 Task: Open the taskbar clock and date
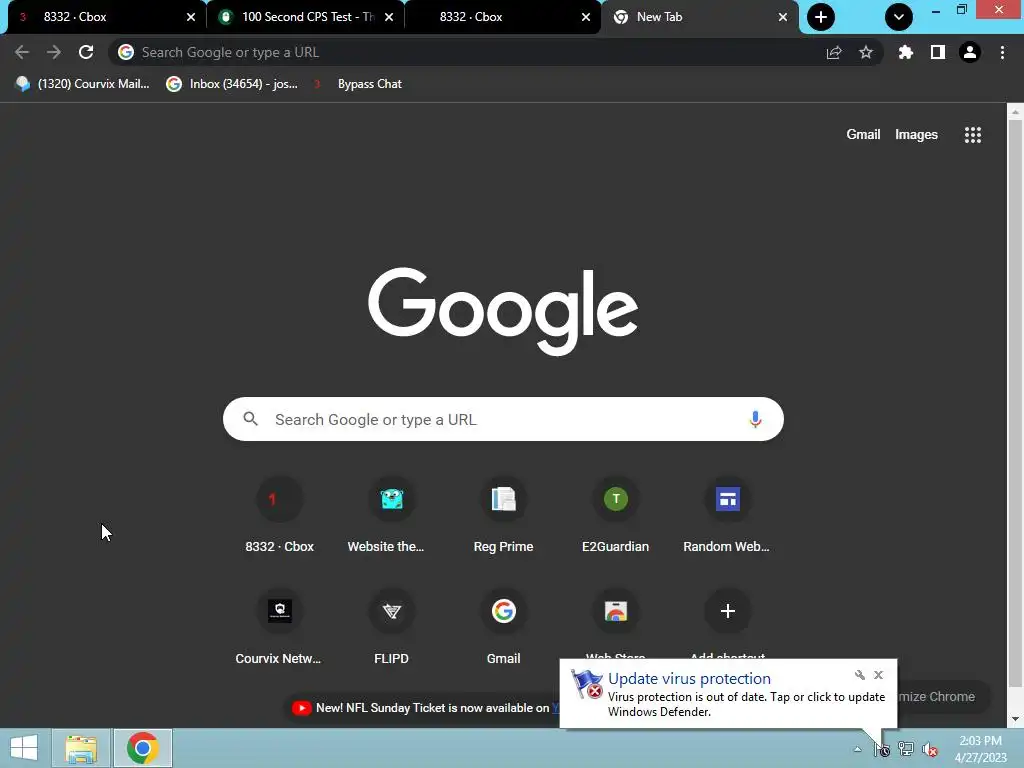tap(980, 749)
